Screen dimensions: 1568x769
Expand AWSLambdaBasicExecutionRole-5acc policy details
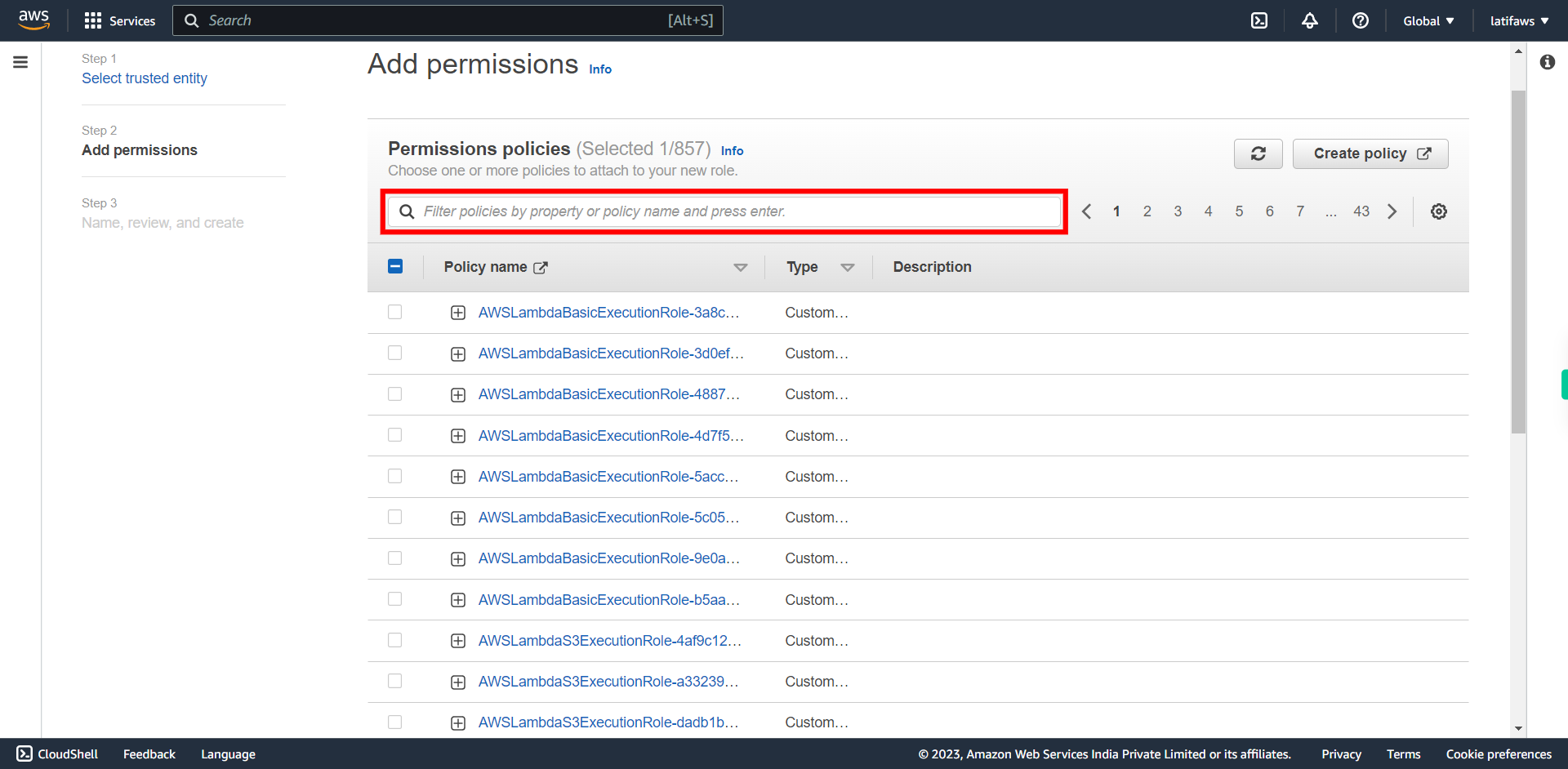point(458,477)
